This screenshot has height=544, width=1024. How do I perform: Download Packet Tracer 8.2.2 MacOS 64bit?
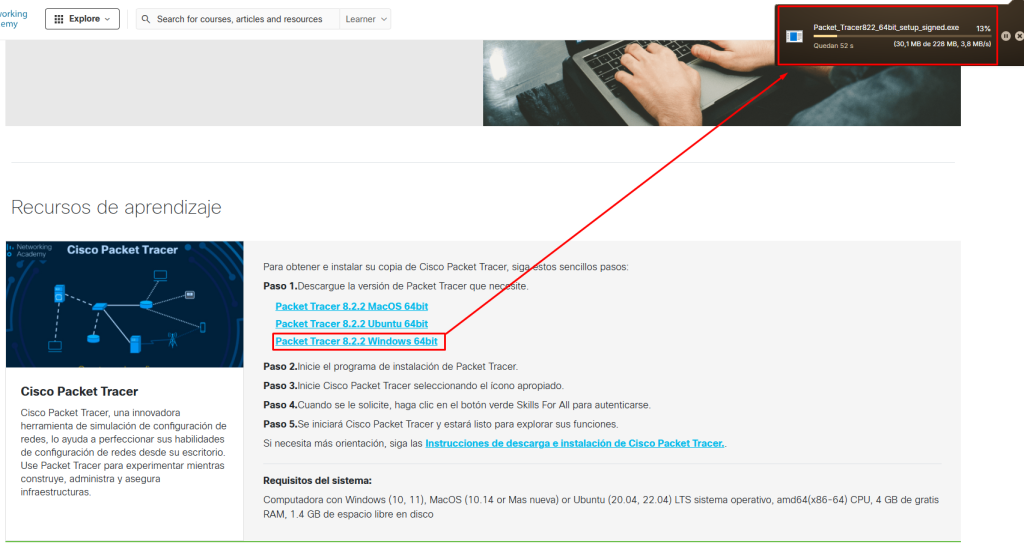coord(351,306)
